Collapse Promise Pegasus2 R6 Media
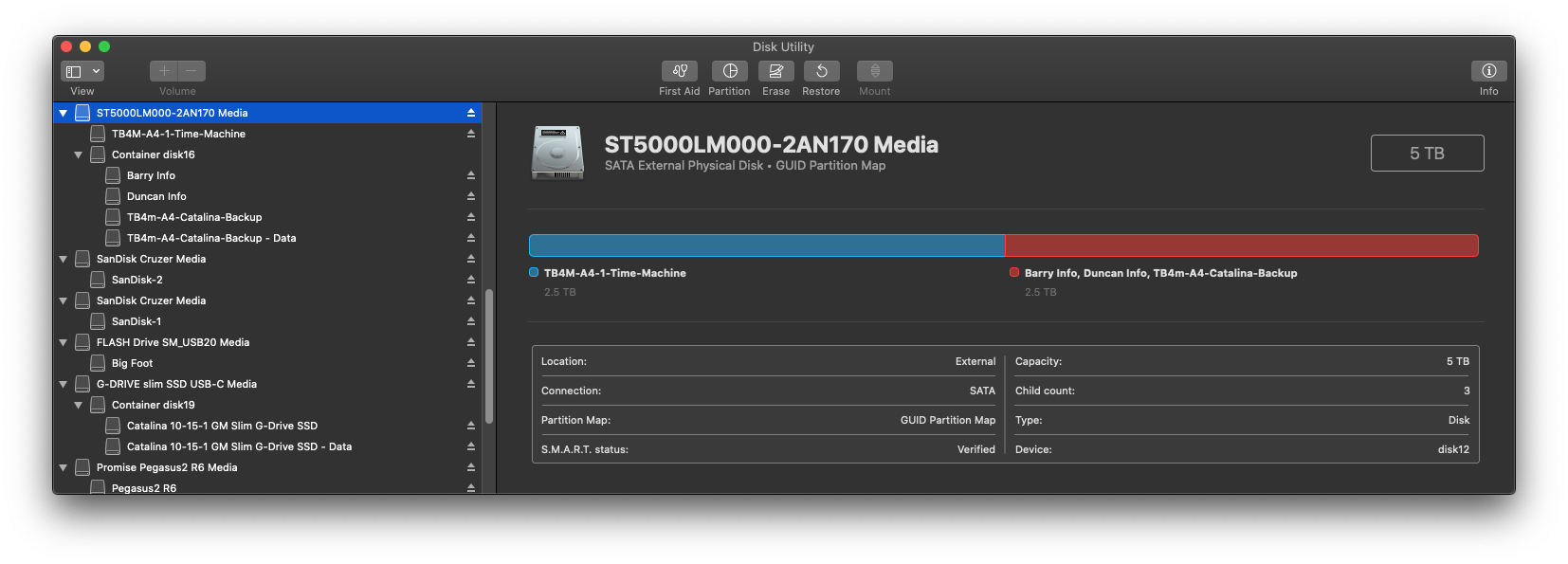 (x=64, y=467)
